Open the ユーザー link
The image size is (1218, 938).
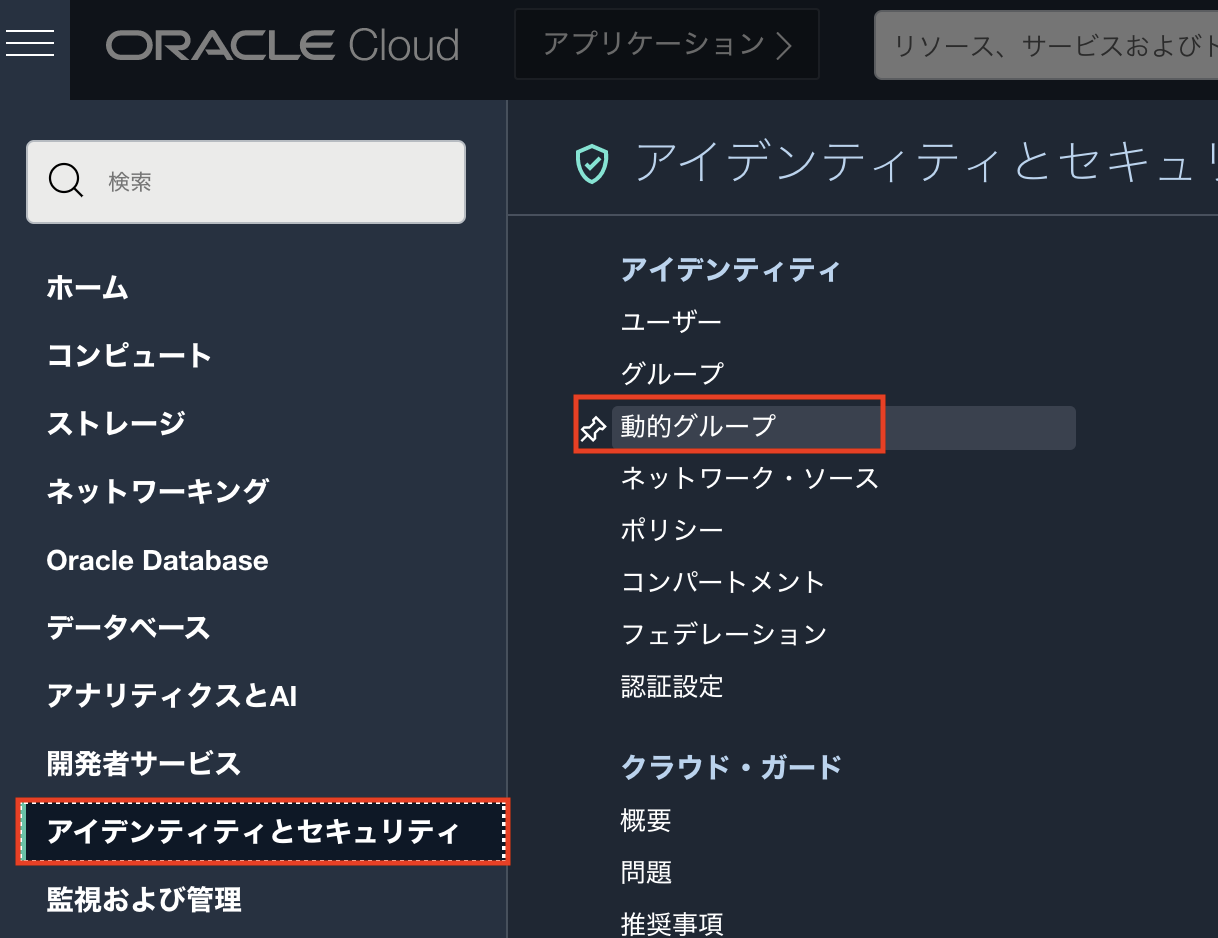tap(671, 322)
